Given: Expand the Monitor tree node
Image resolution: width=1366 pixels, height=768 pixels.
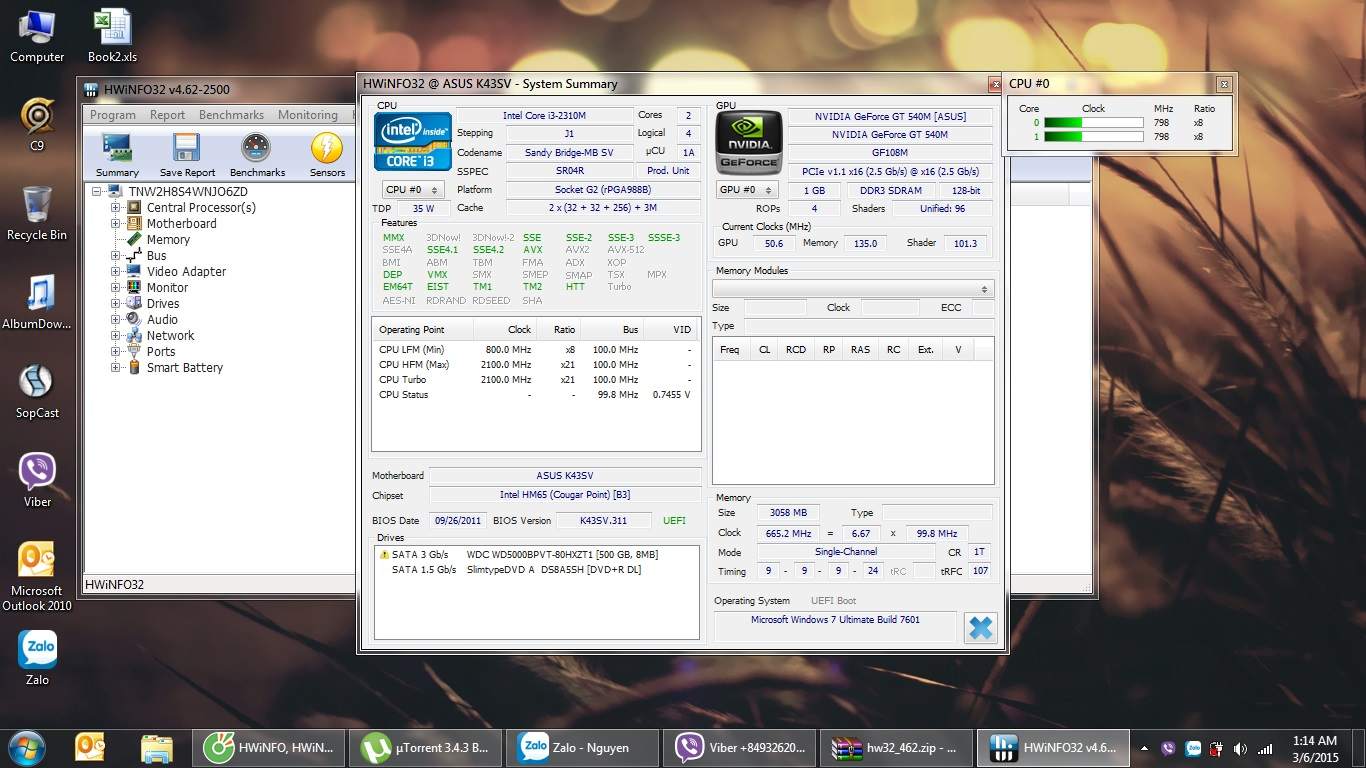Looking at the screenshot, I should (x=116, y=288).
